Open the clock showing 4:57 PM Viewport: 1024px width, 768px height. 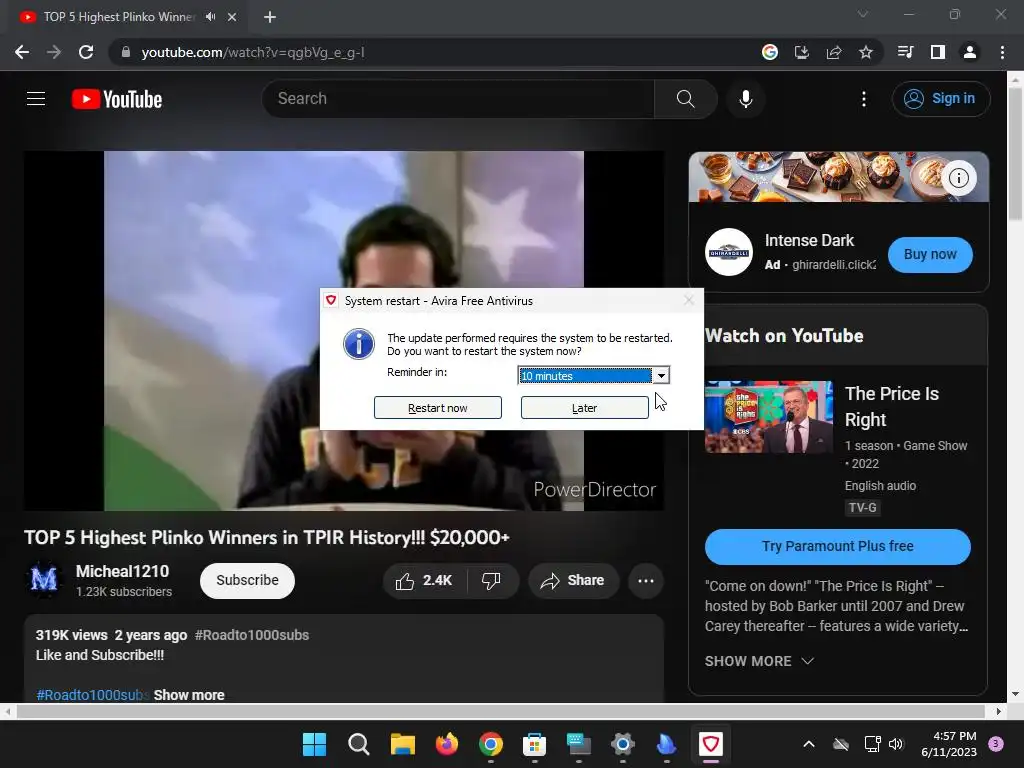coord(949,744)
